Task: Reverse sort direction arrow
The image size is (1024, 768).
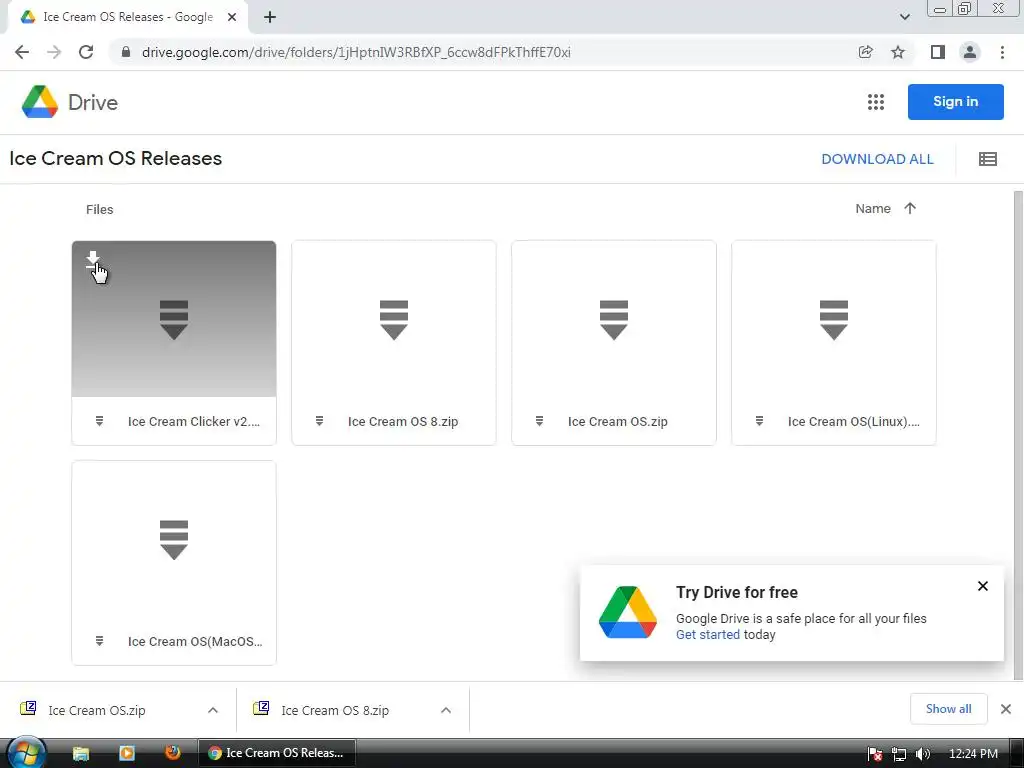Action: pyautogui.click(x=910, y=208)
